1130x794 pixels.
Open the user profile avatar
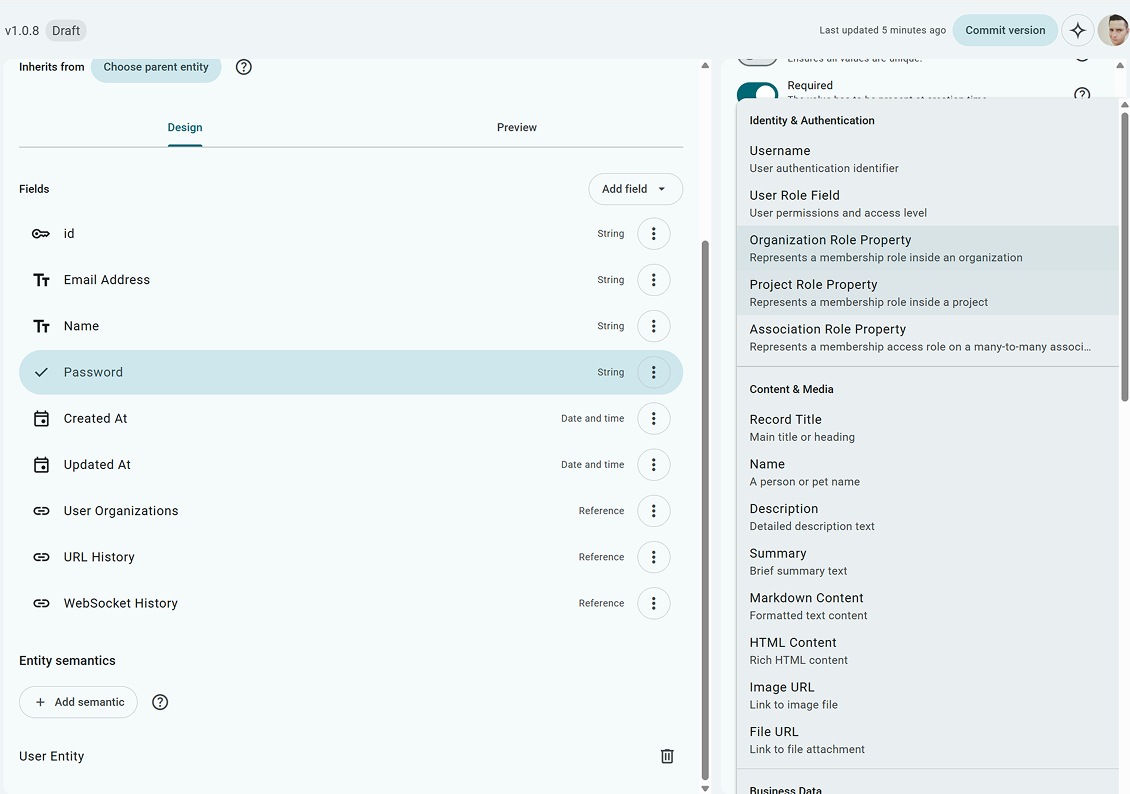coord(1114,30)
